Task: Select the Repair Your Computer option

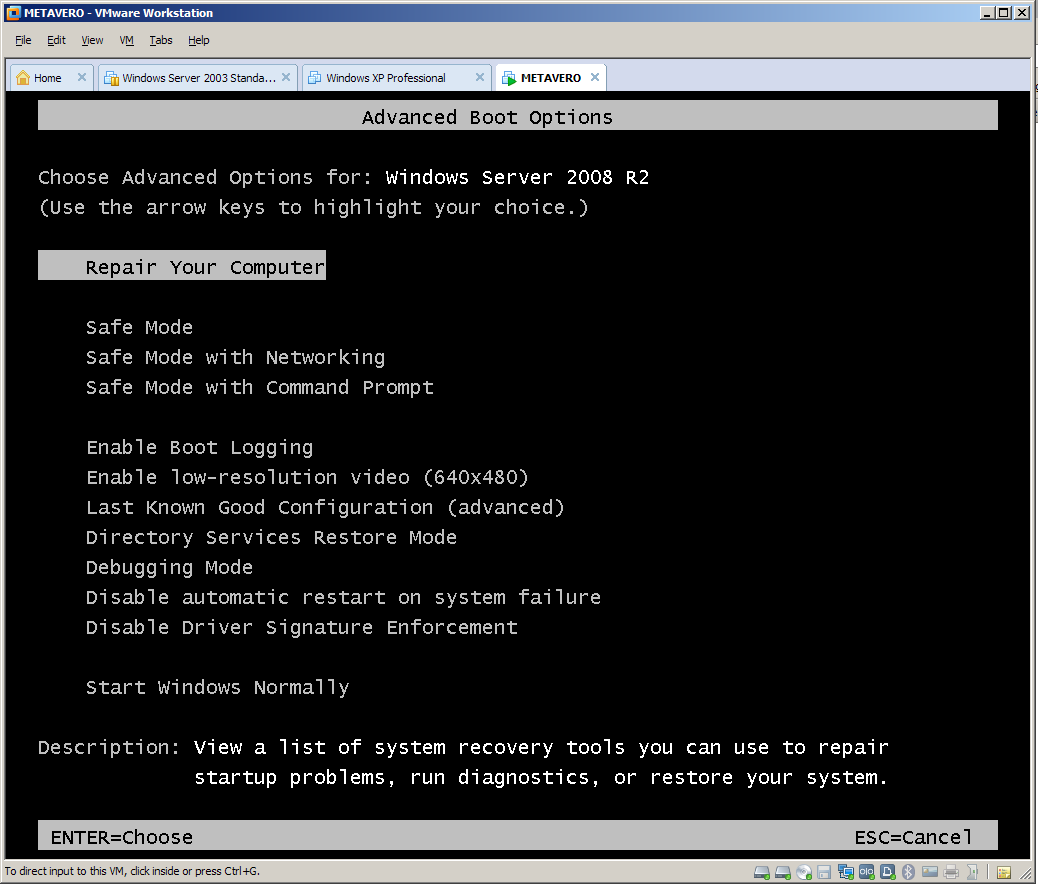Action: [182, 265]
